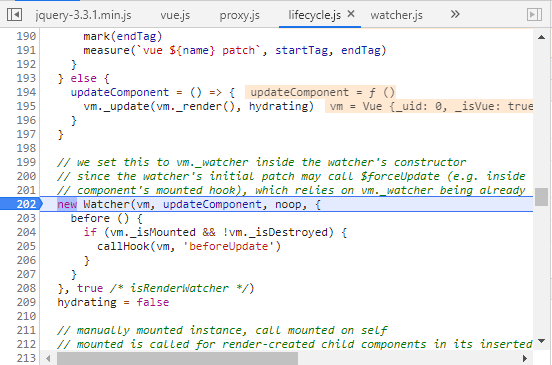Click 'isRenderWatcher' comment on line 208

pyautogui.click(x=179, y=288)
